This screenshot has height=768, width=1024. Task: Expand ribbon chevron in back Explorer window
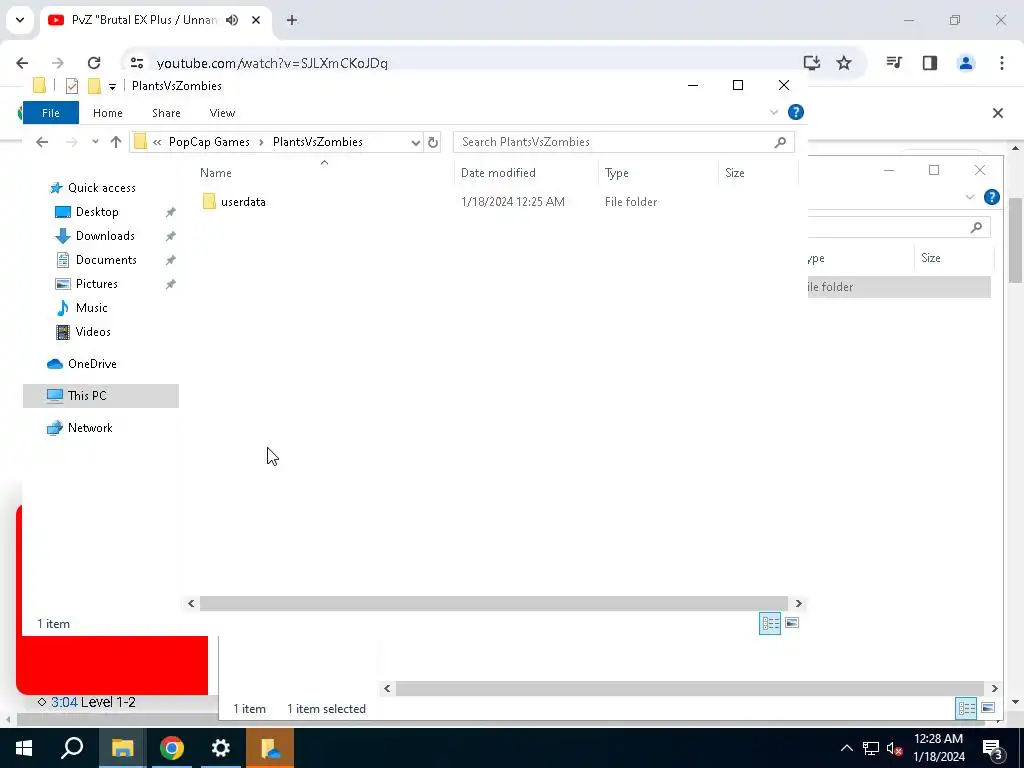(x=970, y=197)
